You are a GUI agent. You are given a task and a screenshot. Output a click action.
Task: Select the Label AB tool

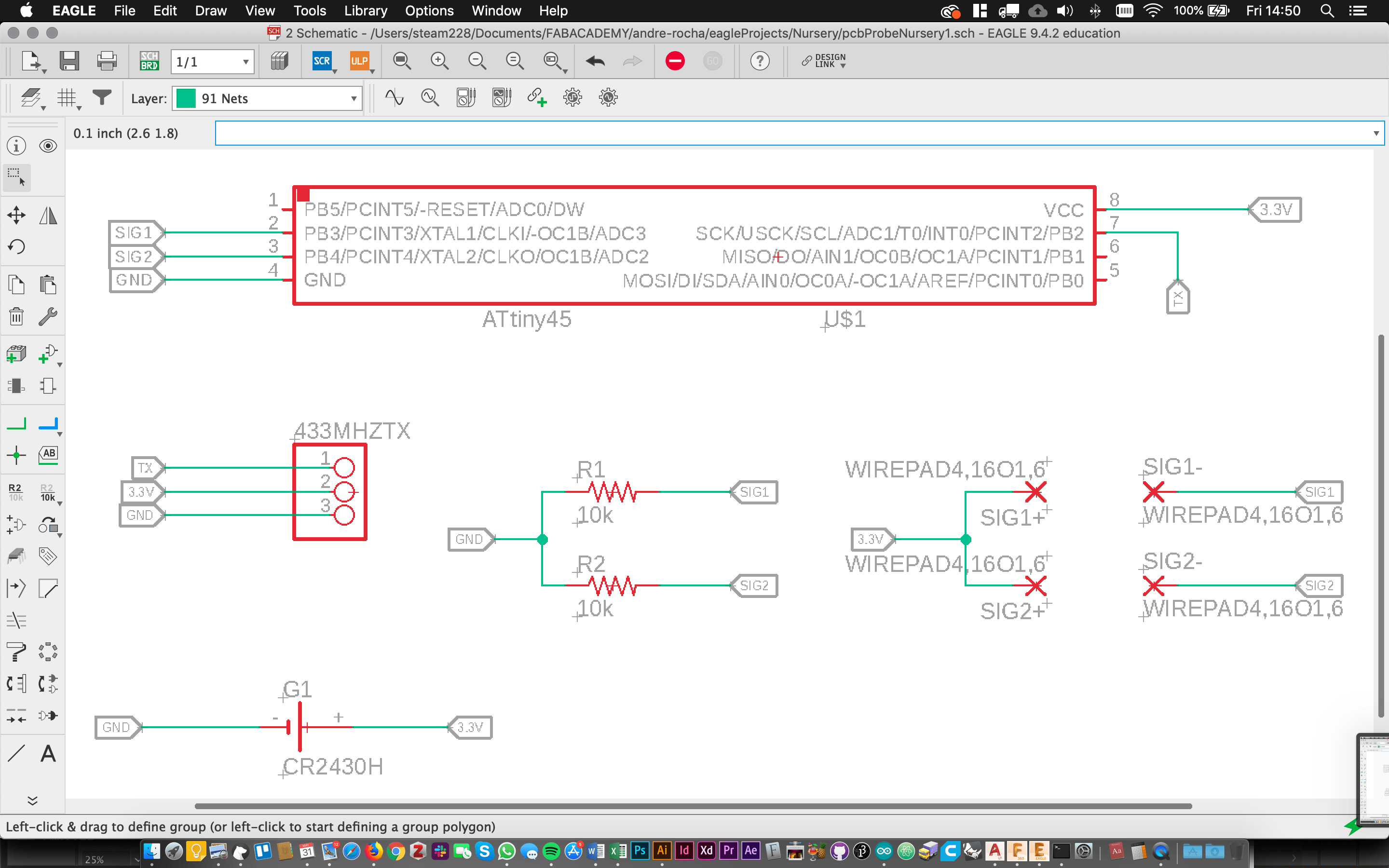tap(48, 455)
